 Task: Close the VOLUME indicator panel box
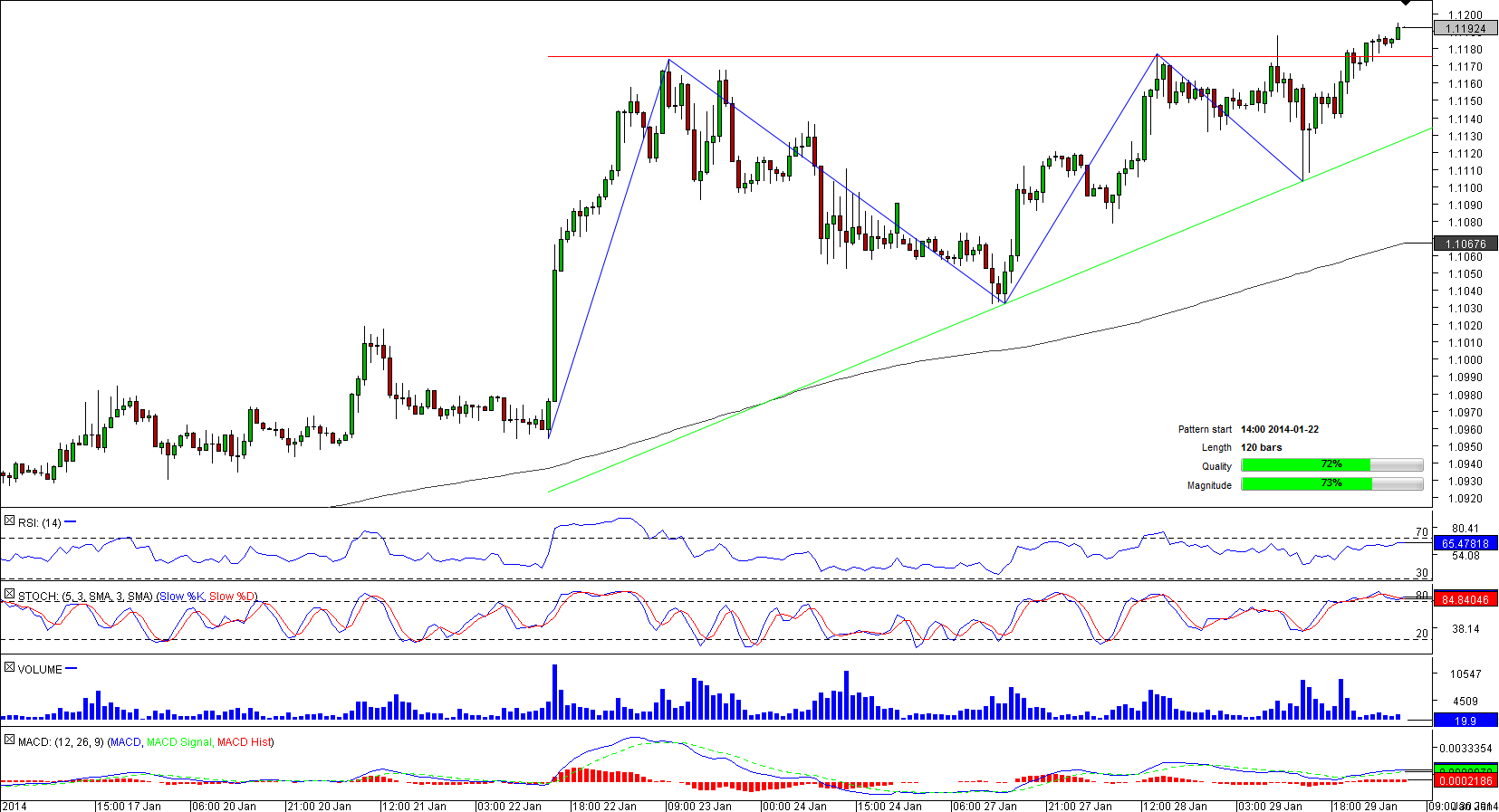9,667
